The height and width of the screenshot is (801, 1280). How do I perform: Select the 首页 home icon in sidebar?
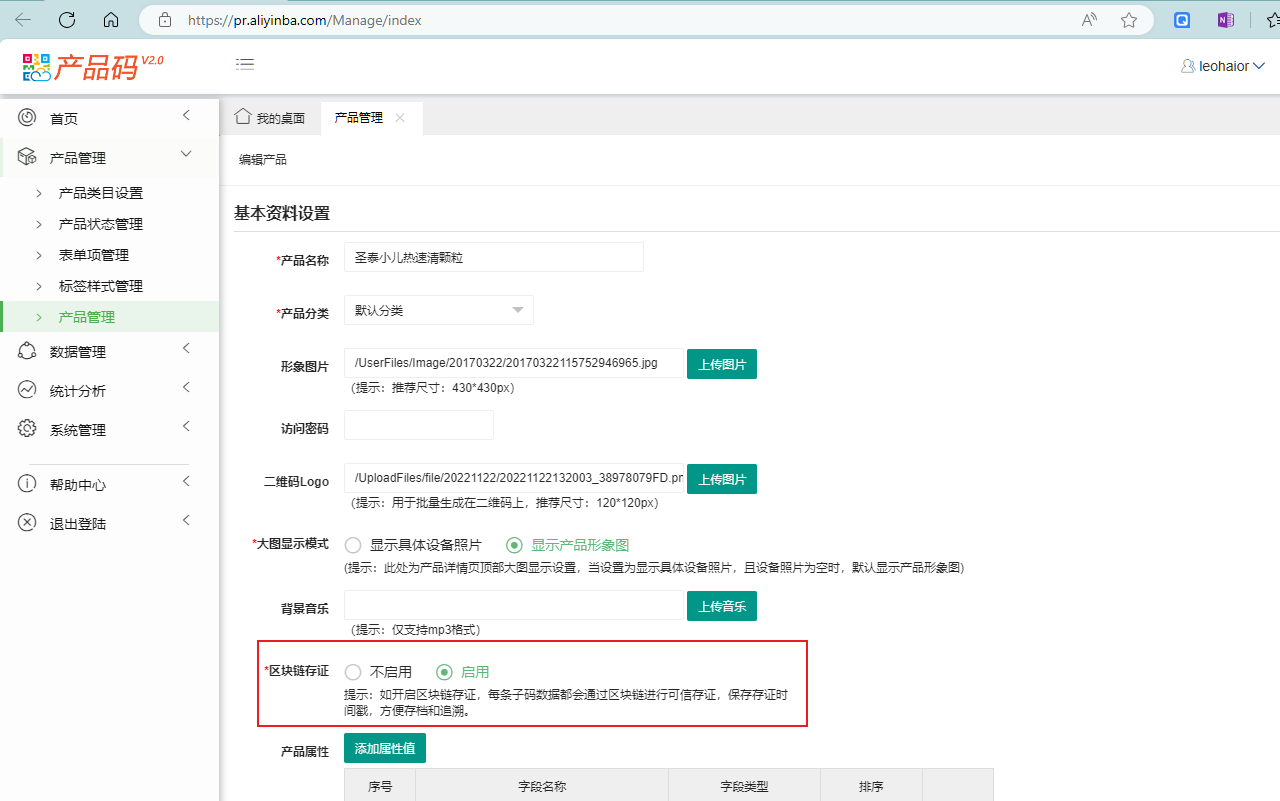tap(27, 117)
